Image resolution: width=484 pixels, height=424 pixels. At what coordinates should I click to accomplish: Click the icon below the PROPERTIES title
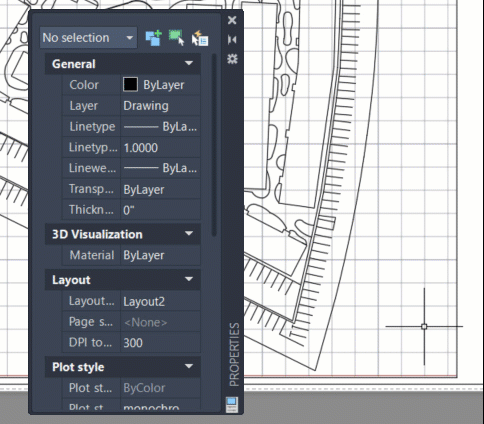[232, 404]
